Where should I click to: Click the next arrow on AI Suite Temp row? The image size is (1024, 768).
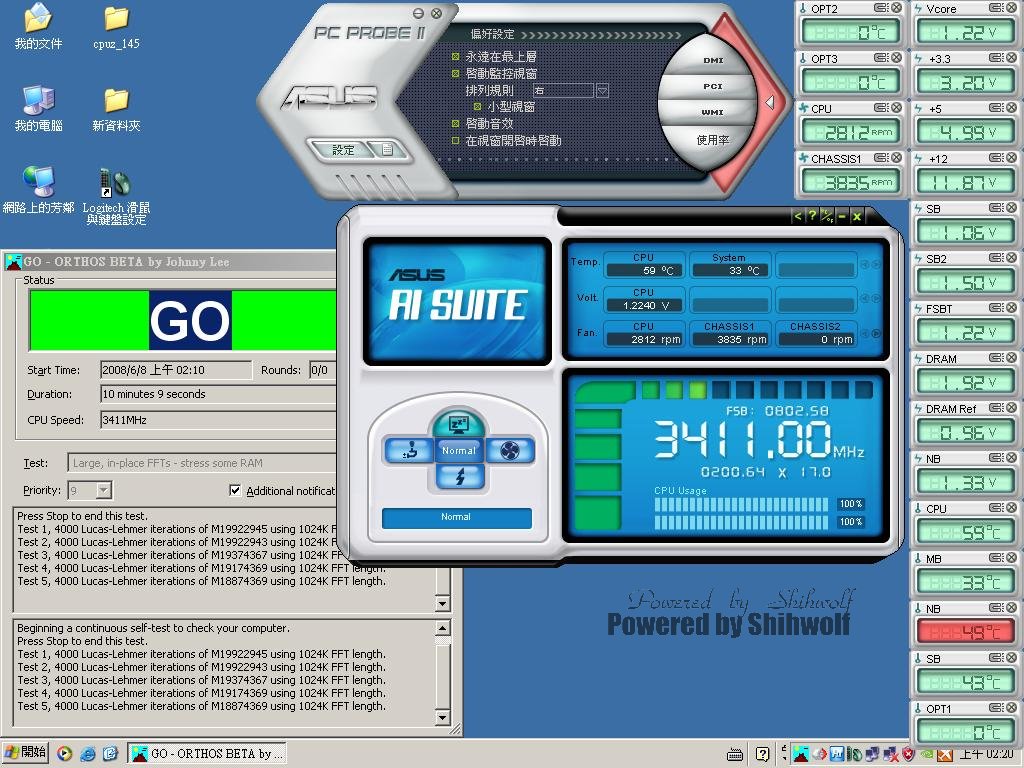[876, 264]
